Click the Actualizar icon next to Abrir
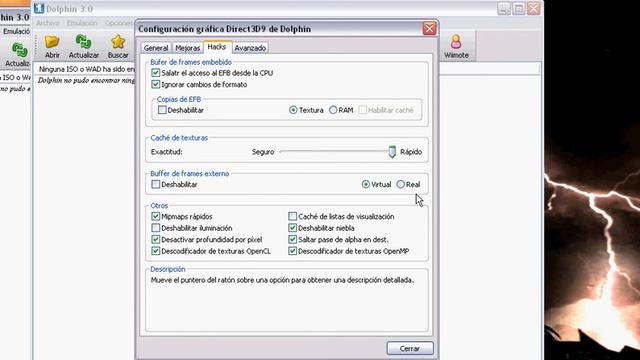 tap(83, 42)
